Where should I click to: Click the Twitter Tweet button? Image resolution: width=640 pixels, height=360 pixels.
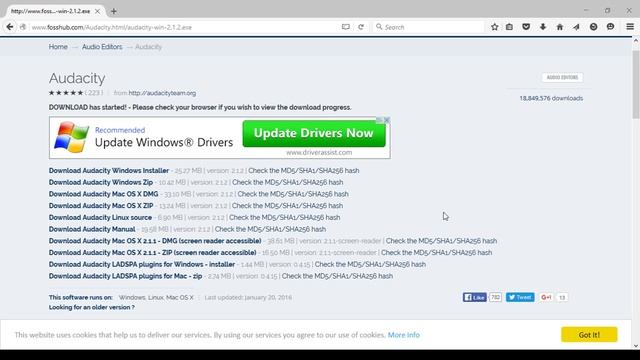[x=520, y=297]
